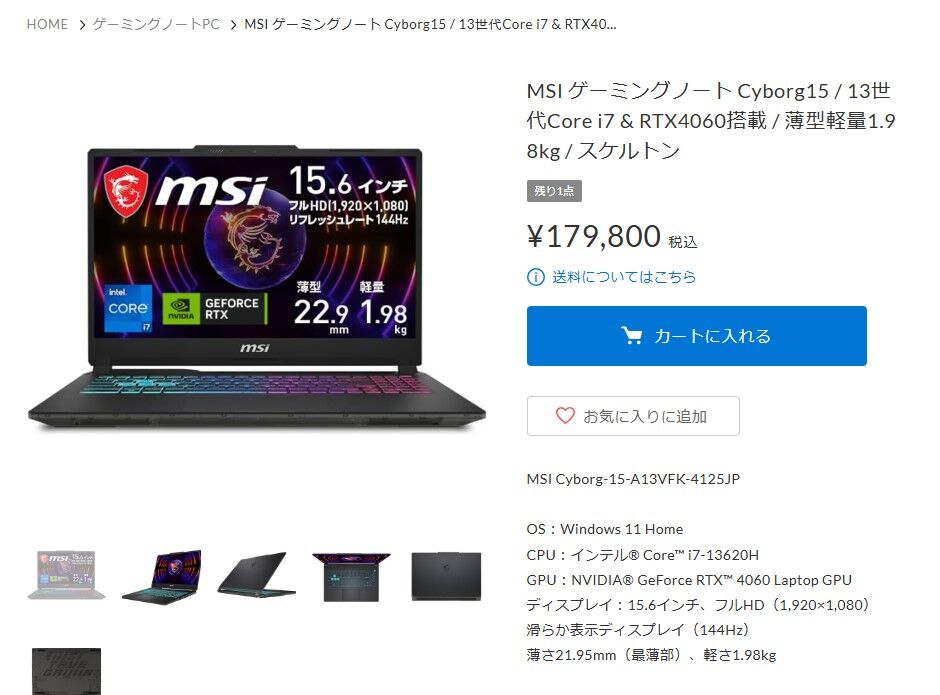Click the shipping info circle icon
940x695 pixels.
(535, 277)
